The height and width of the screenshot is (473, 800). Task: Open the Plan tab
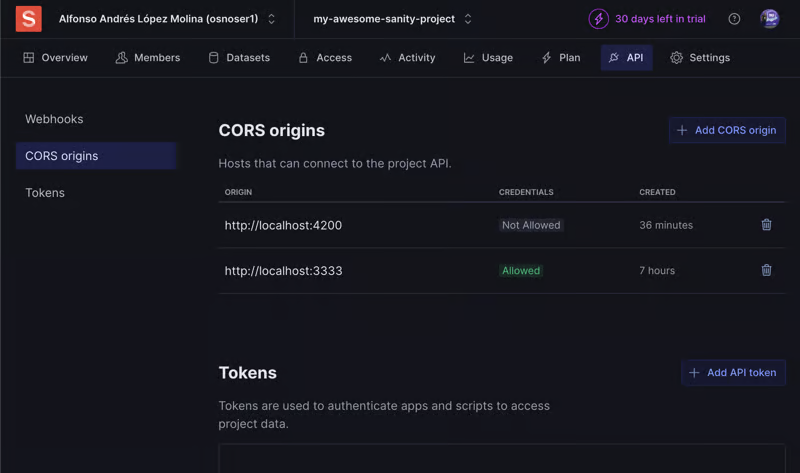tap(561, 58)
